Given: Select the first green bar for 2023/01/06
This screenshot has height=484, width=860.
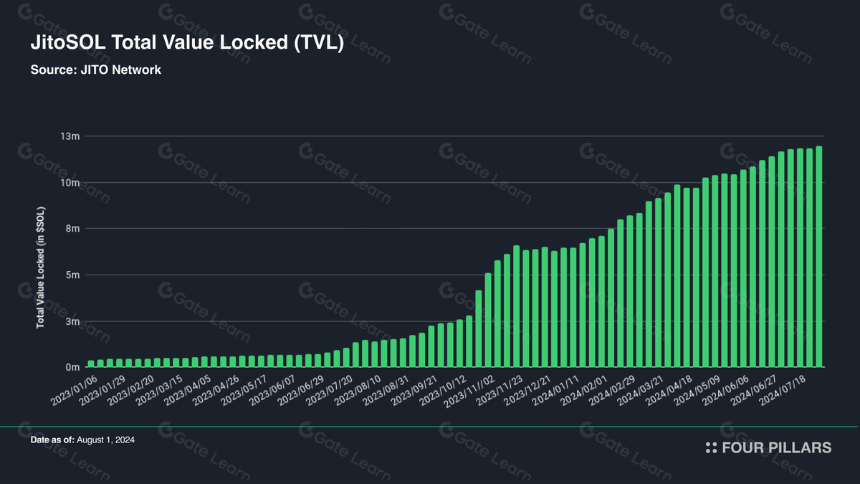Looking at the screenshot, I should [x=91, y=363].
